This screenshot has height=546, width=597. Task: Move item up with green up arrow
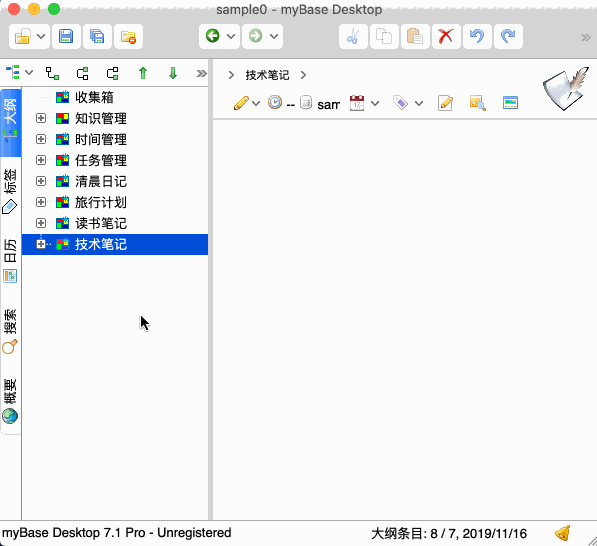click(143, 73)
